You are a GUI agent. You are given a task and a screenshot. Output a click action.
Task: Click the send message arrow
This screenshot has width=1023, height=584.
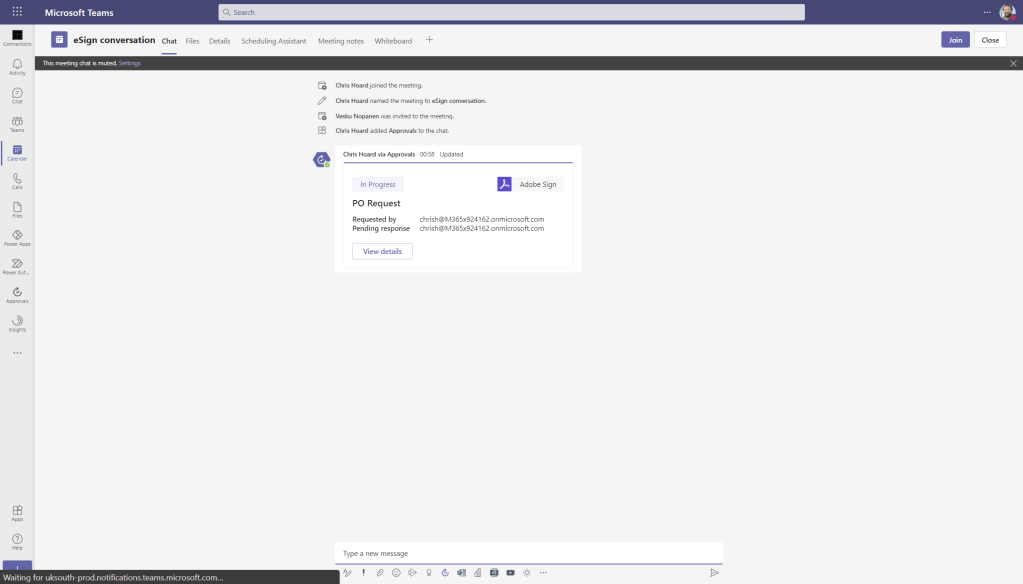click(x=714, y=573)
